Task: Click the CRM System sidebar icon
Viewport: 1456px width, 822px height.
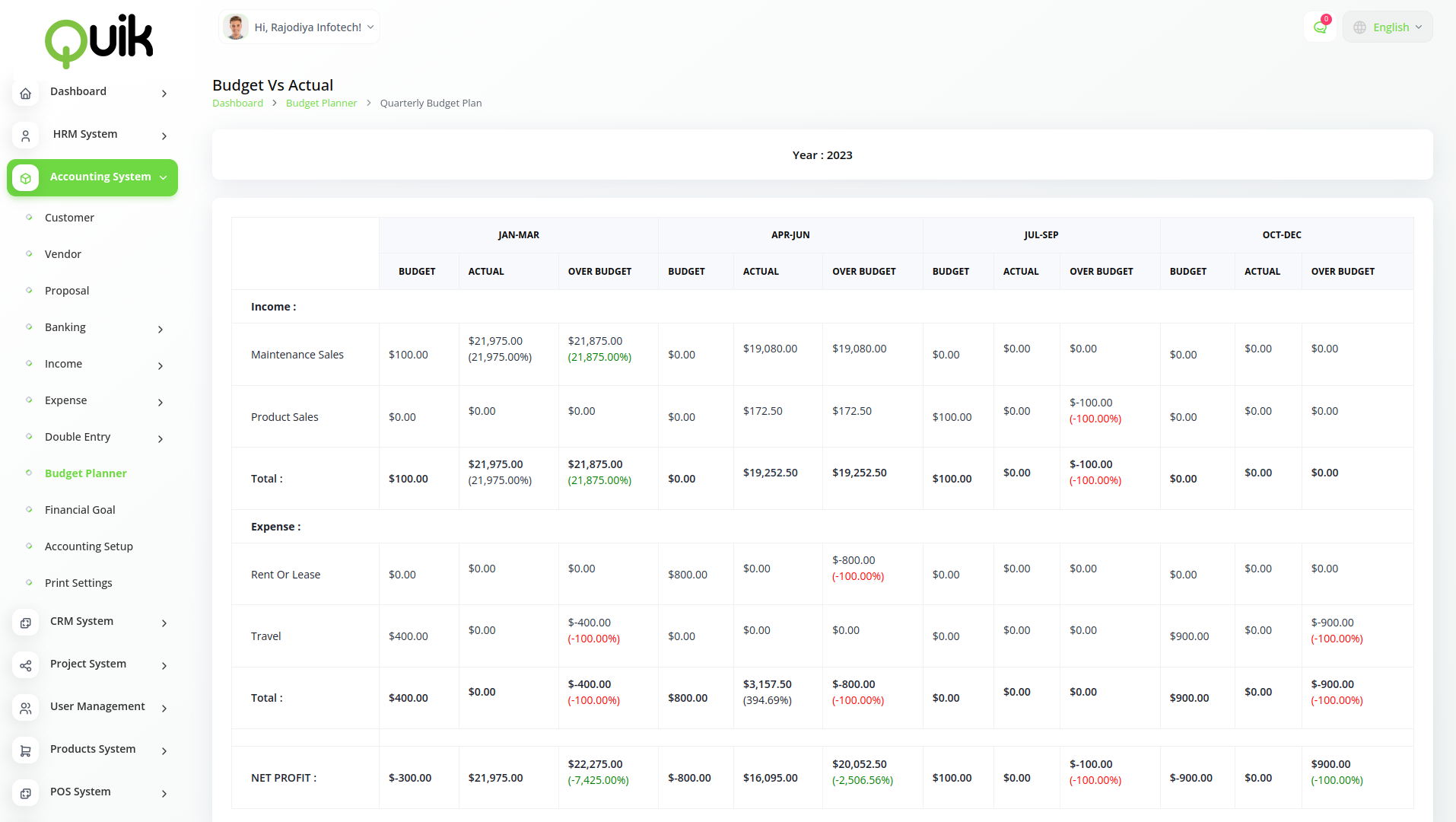Action: [x=25, y=623]
